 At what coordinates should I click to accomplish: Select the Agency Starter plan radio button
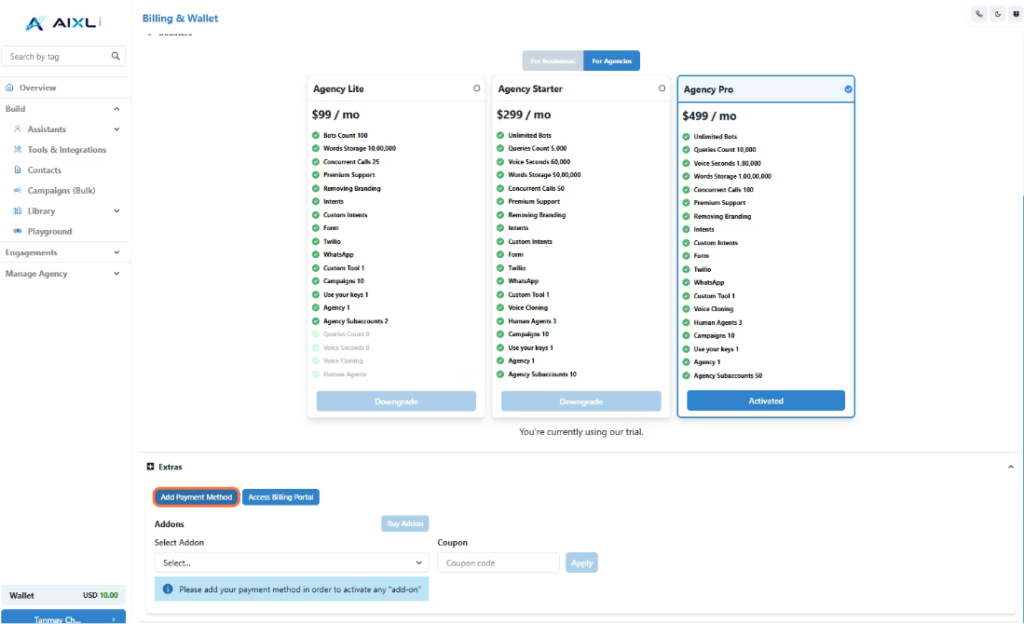(x=662, y=89)
